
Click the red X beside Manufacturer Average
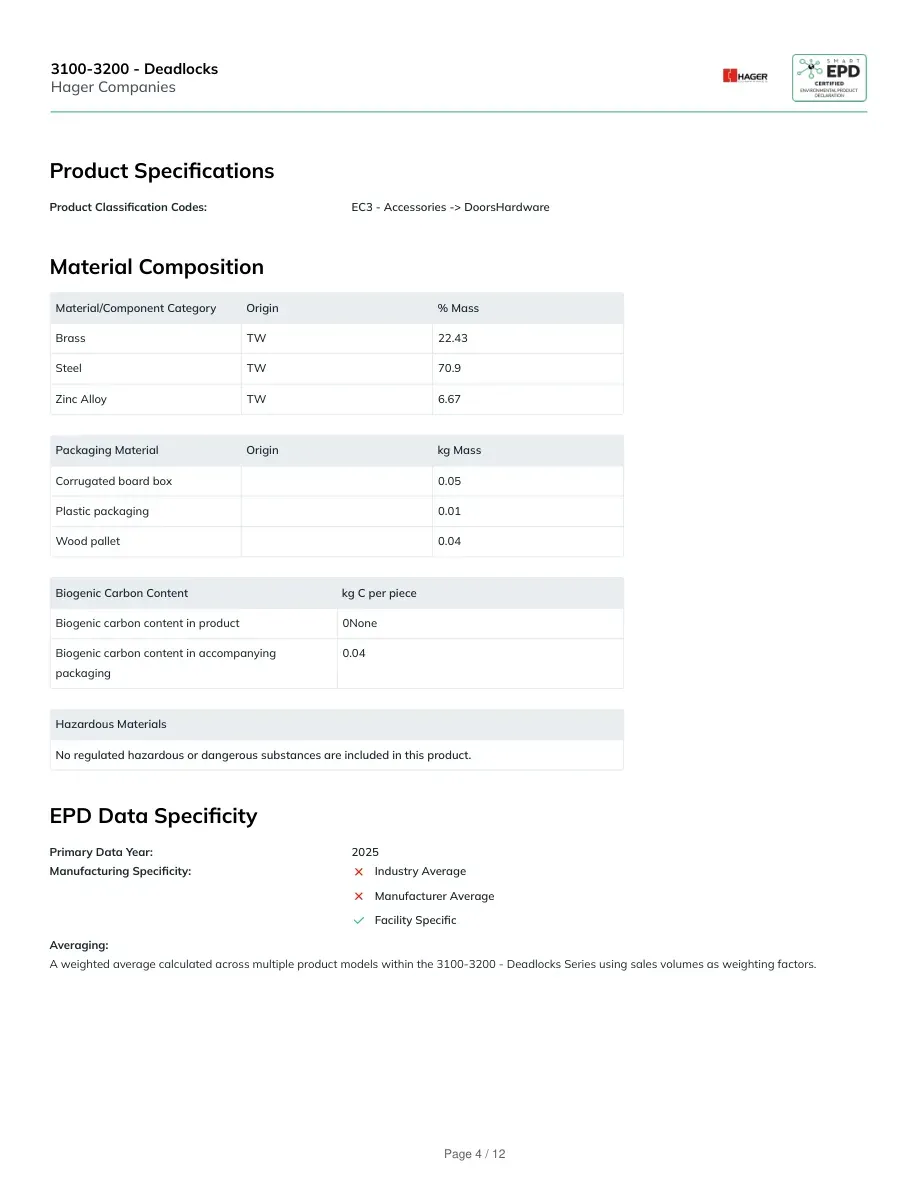coord(359,896)
